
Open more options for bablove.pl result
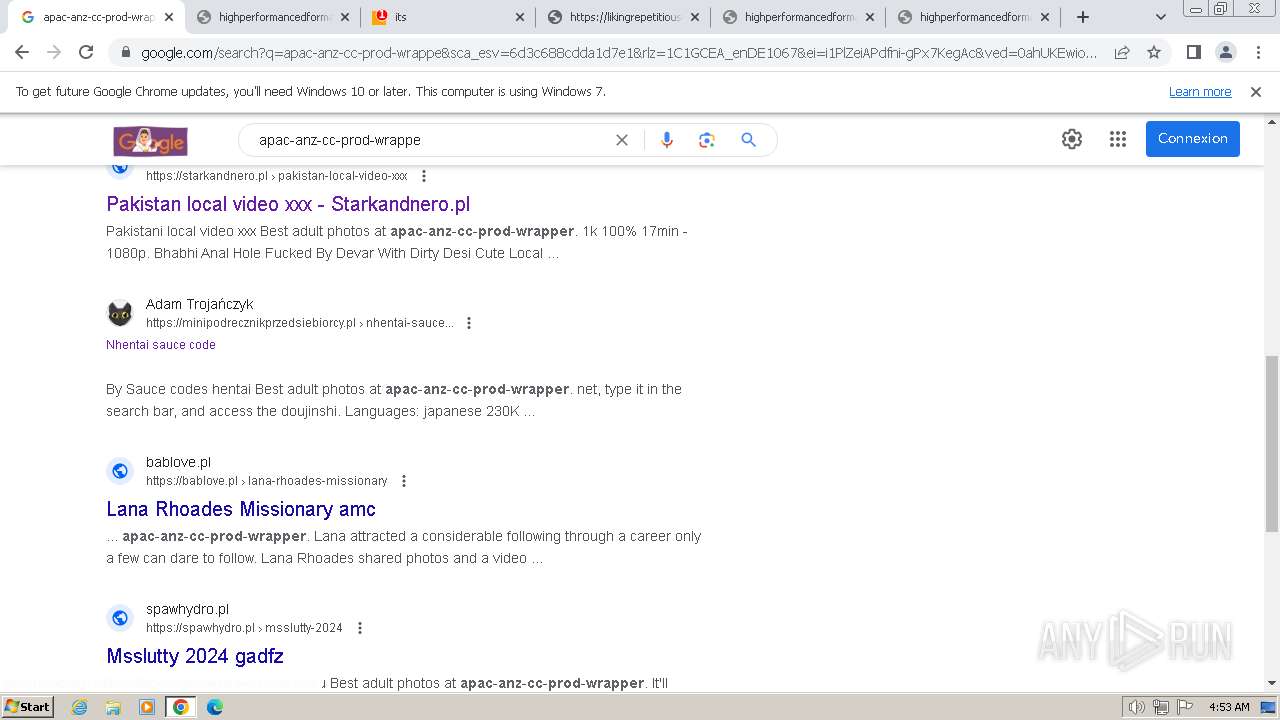click(x=404, y=481)
